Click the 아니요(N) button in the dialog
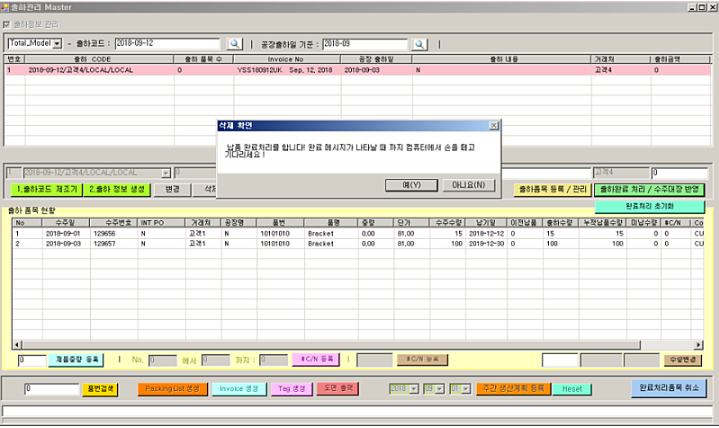Screen dimensions: 719x428 pyautogui.click(x=469, y=185)
